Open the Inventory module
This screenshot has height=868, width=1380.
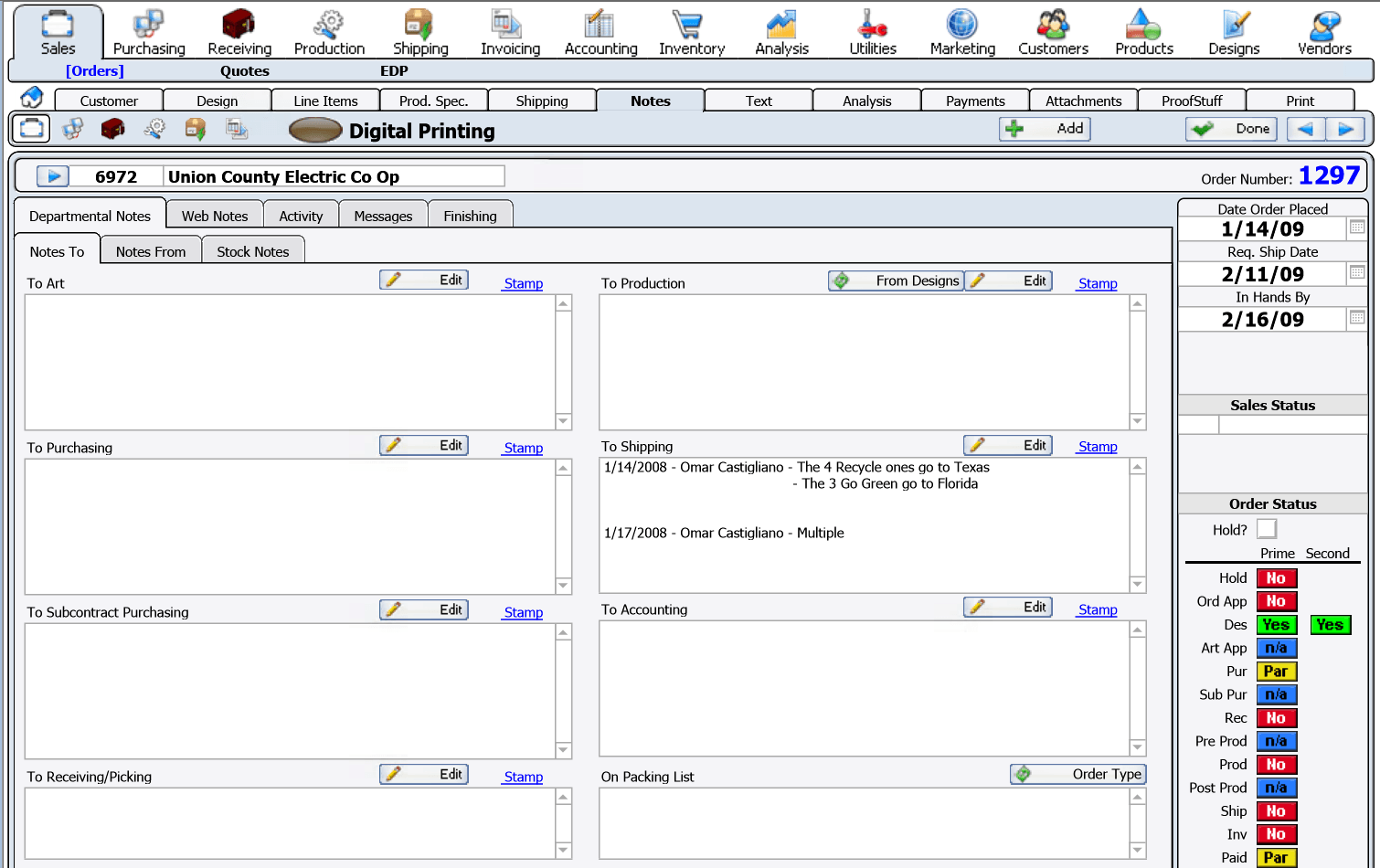[x=692, y=32]
